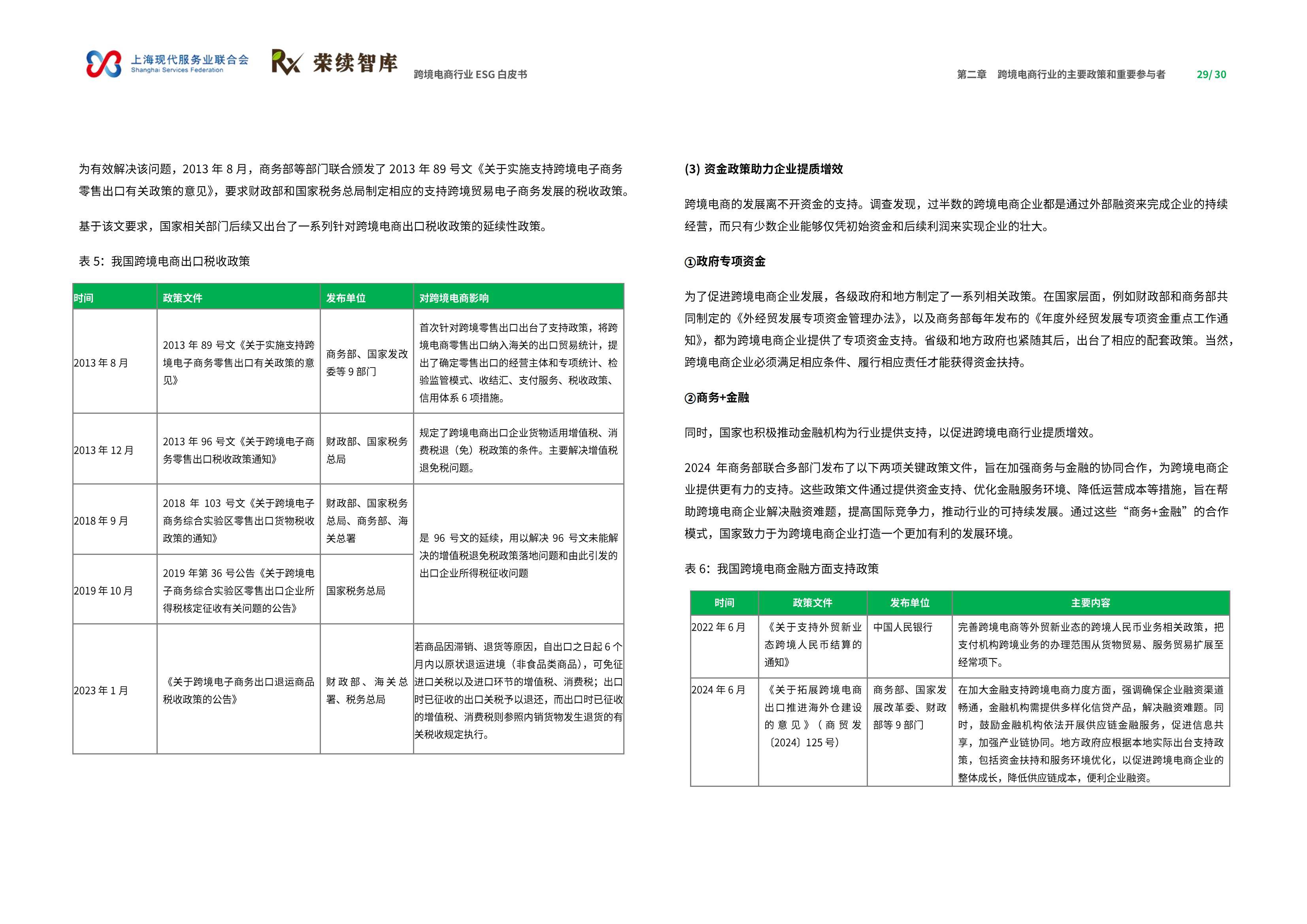Click the 2018 年 9 月 row date cell
This screenshot has width=1307, height=924.
tap(115, 520)
